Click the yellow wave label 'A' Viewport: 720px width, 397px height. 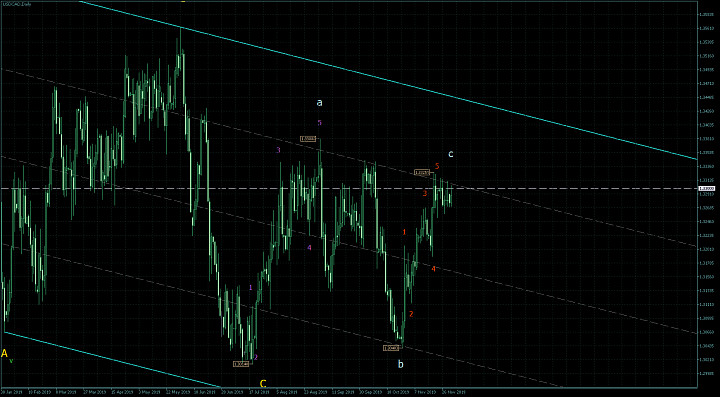pyautogui.click(x=5, y=353)
